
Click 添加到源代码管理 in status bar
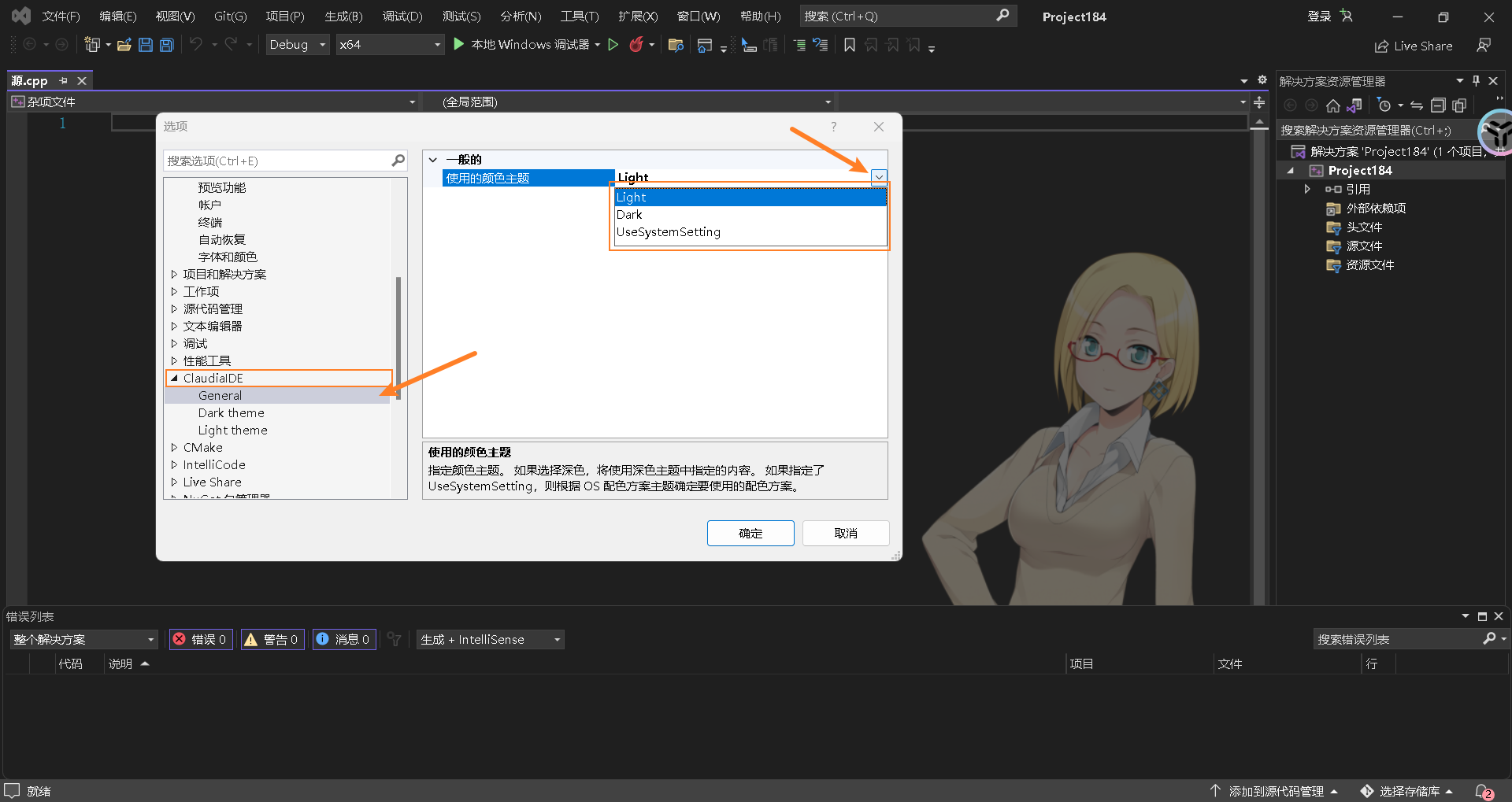click(x=1274, y=791)
